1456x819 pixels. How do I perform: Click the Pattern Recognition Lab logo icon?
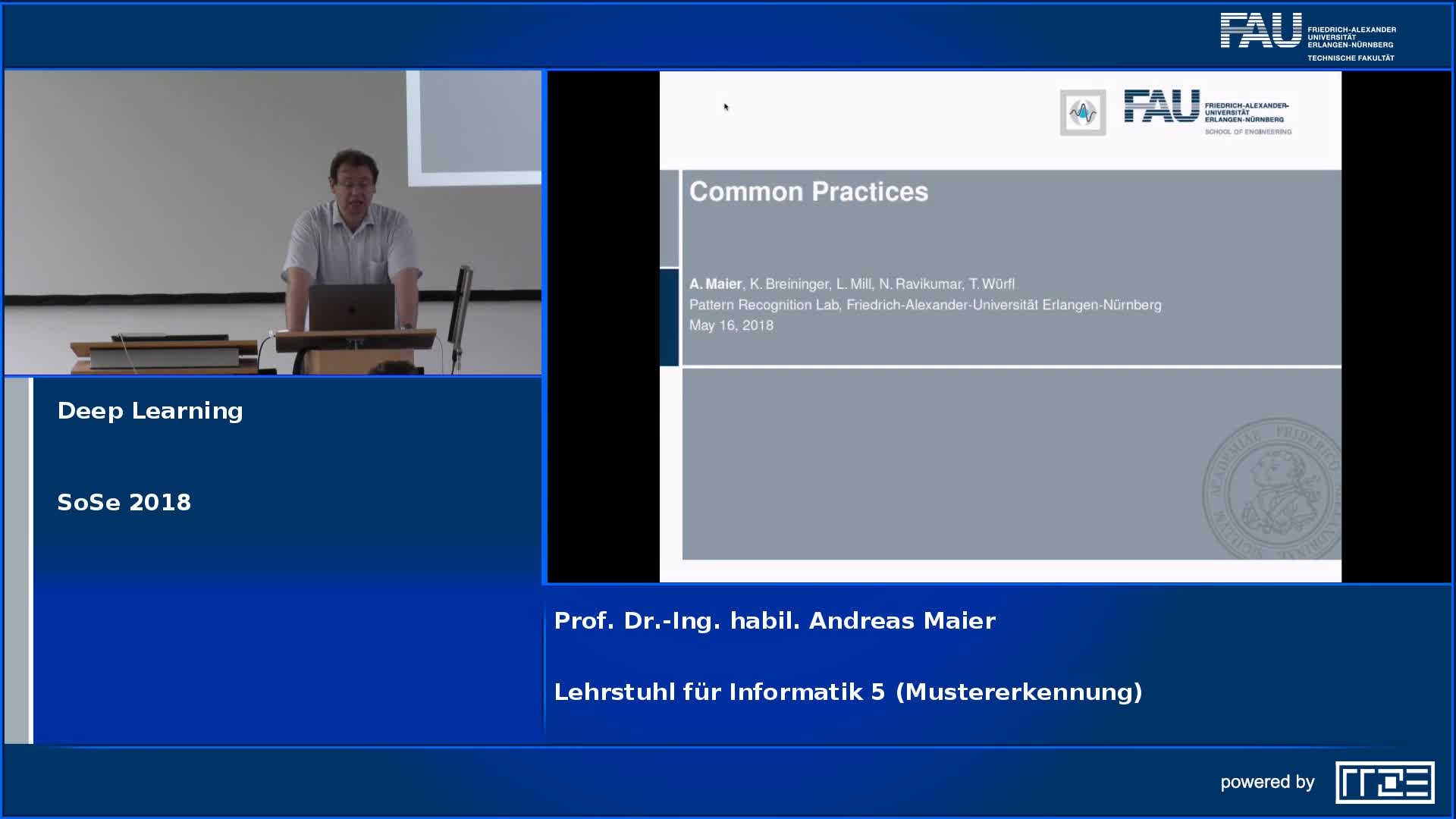(x=1082, y=112)
